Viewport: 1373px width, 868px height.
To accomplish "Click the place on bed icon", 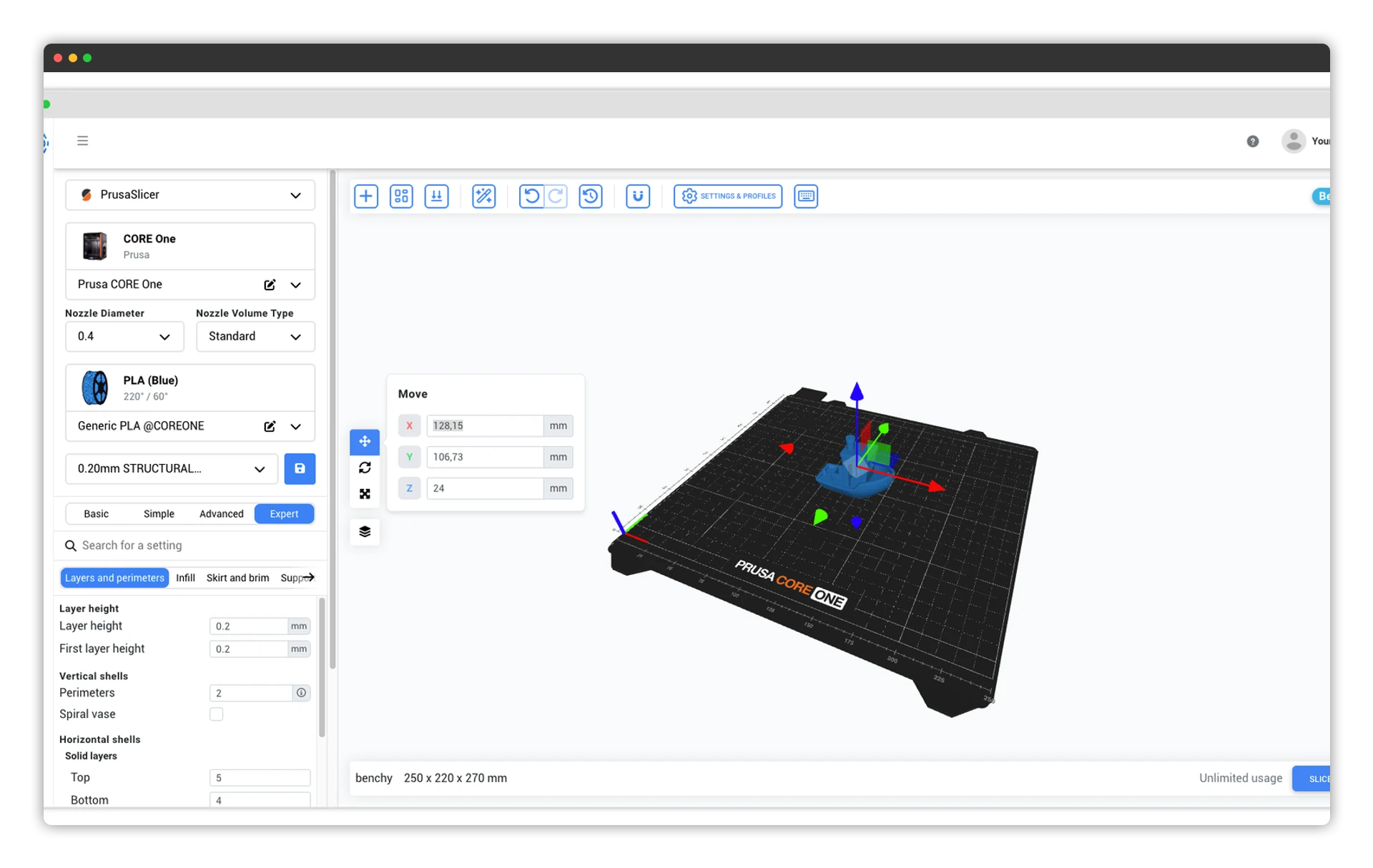I will coord(436,196).
